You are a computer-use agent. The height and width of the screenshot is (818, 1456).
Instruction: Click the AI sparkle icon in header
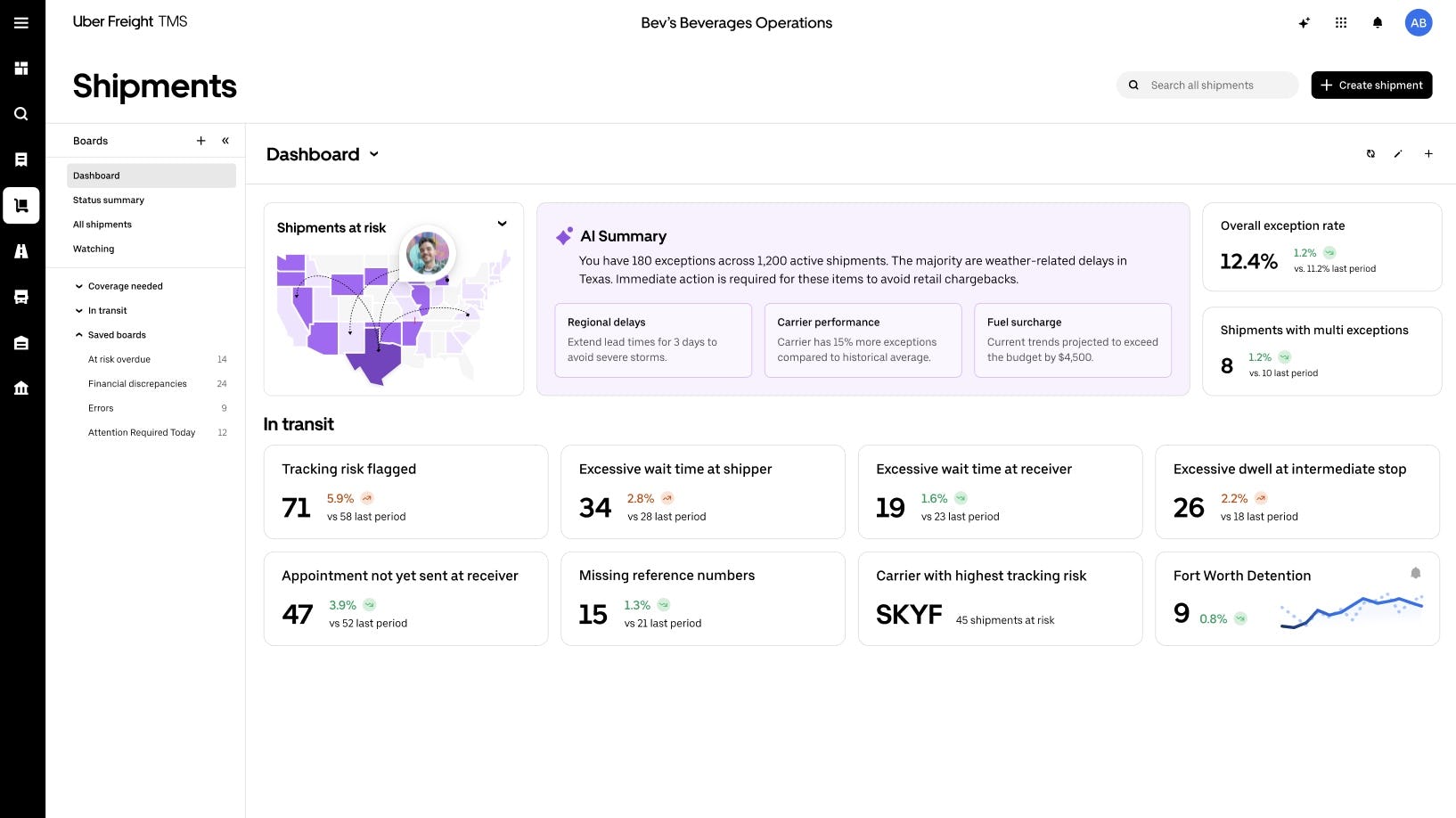1304,23
